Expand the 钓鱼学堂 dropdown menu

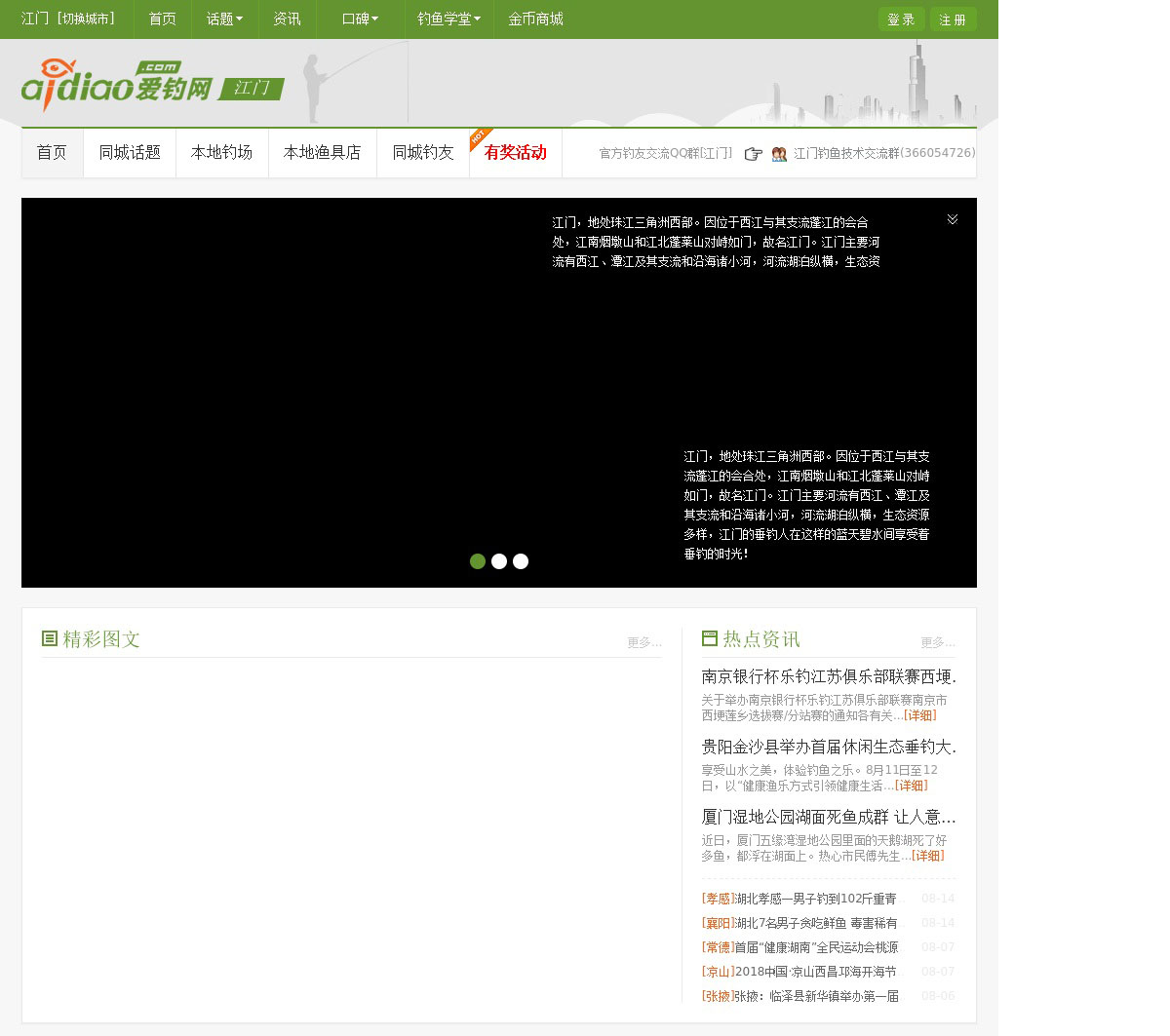pos(448,19)
